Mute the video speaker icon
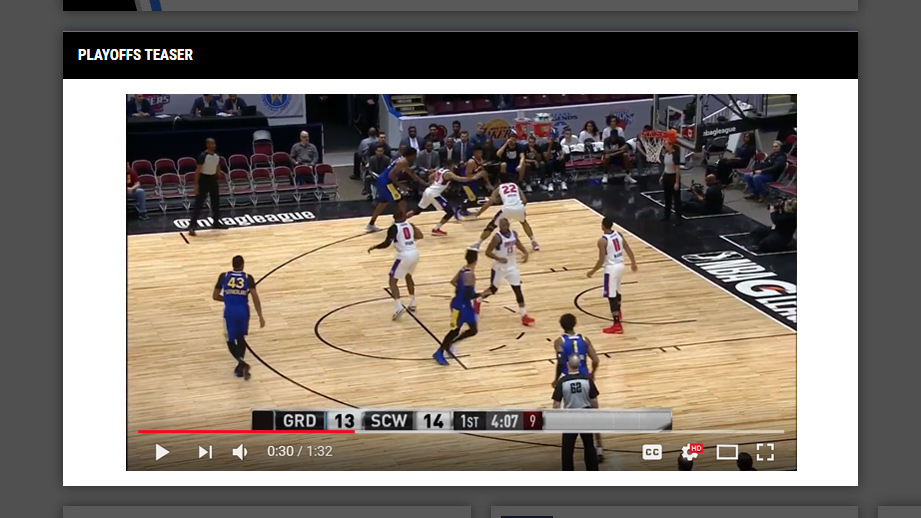The width and height of the screenshot is (921, 518). [x=240, y=452]
